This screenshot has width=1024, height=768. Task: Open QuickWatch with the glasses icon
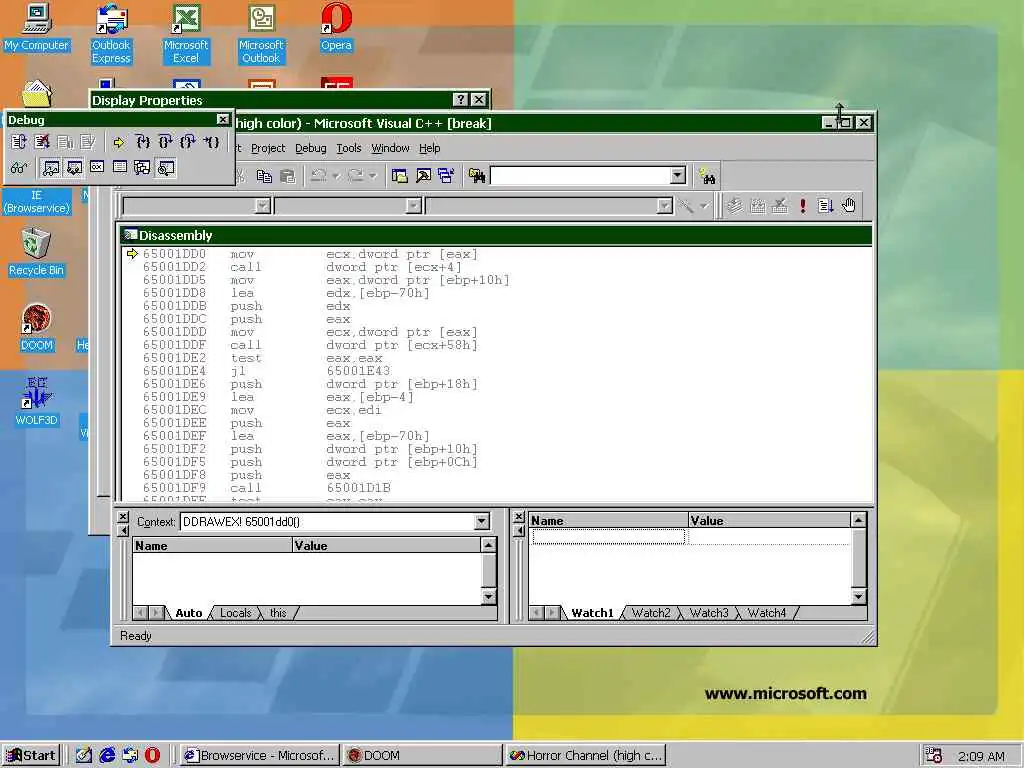19,168
